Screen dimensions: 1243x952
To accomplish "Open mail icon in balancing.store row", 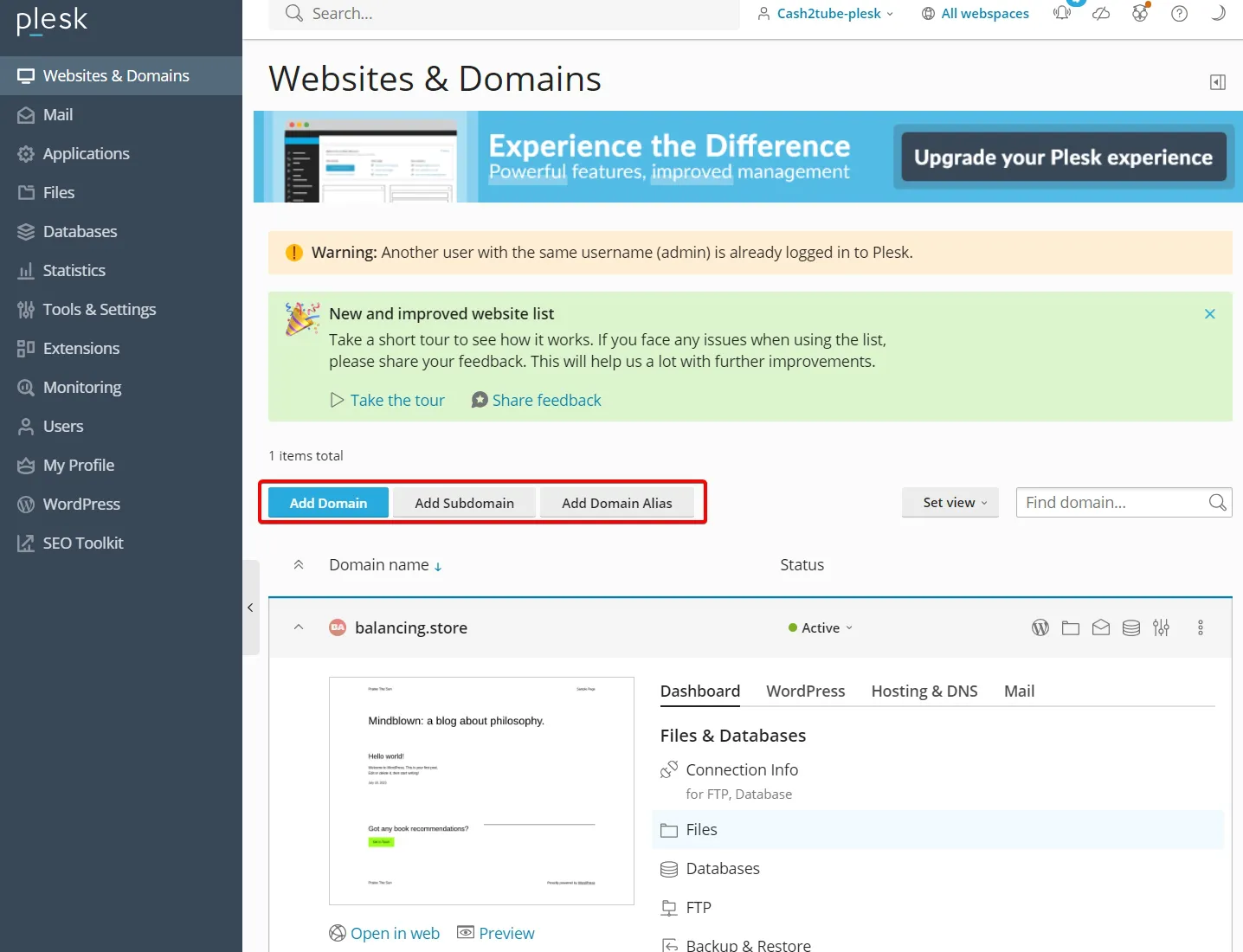I will click(x=1101, y=627).
